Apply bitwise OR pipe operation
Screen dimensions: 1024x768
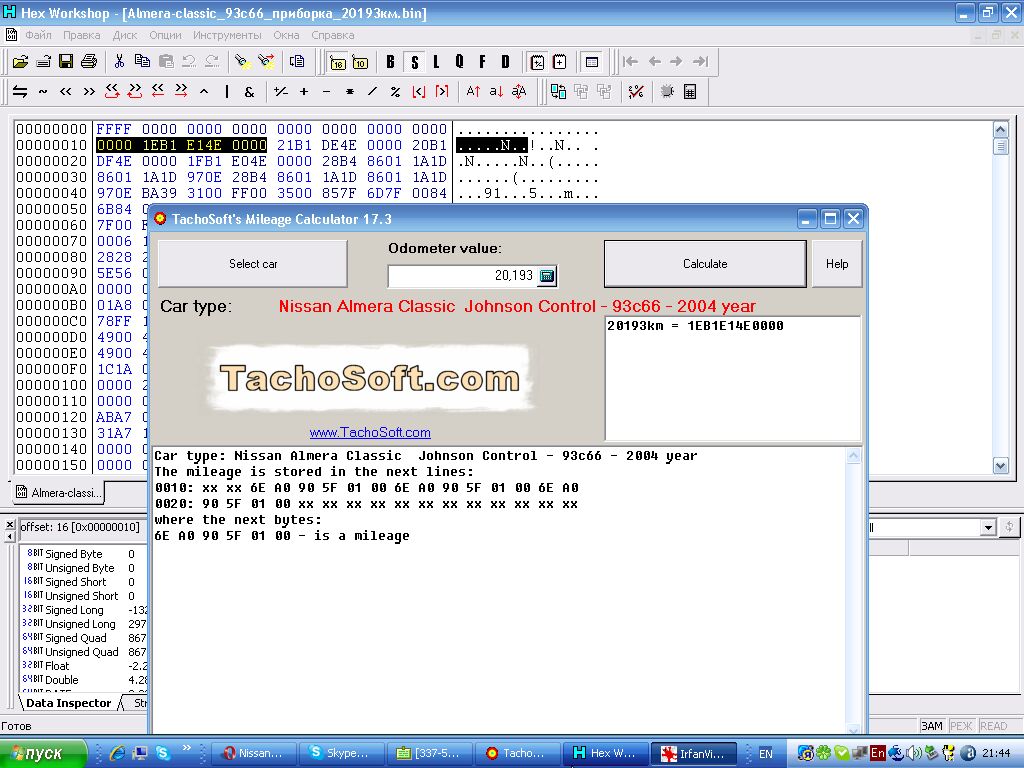[227, 92]
